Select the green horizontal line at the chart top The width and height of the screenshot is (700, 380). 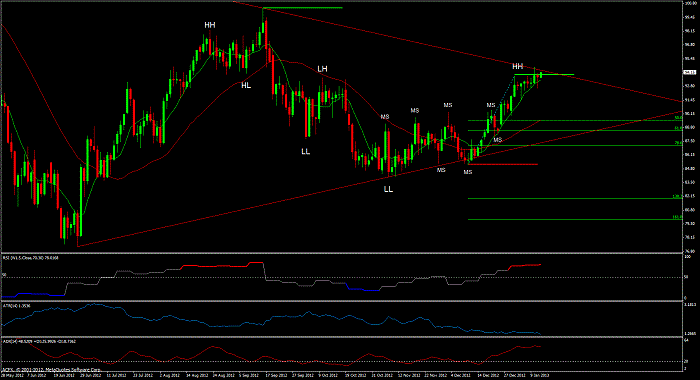[x=303, y=8]
